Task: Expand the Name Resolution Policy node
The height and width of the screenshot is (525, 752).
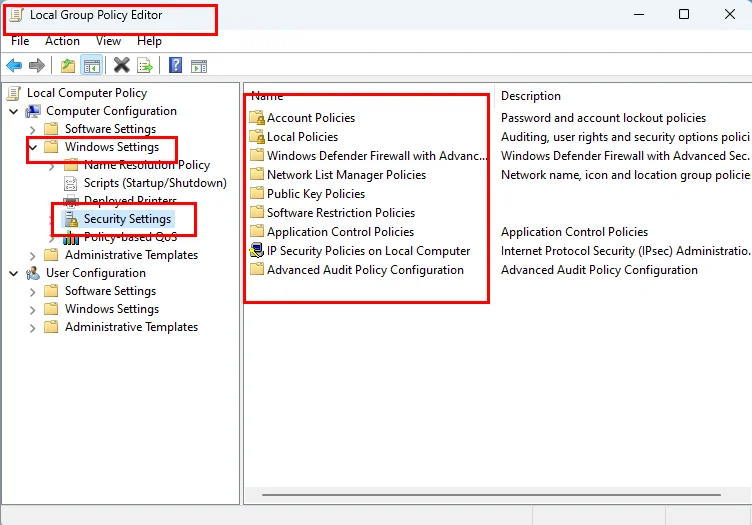Action: click(52, 166)
